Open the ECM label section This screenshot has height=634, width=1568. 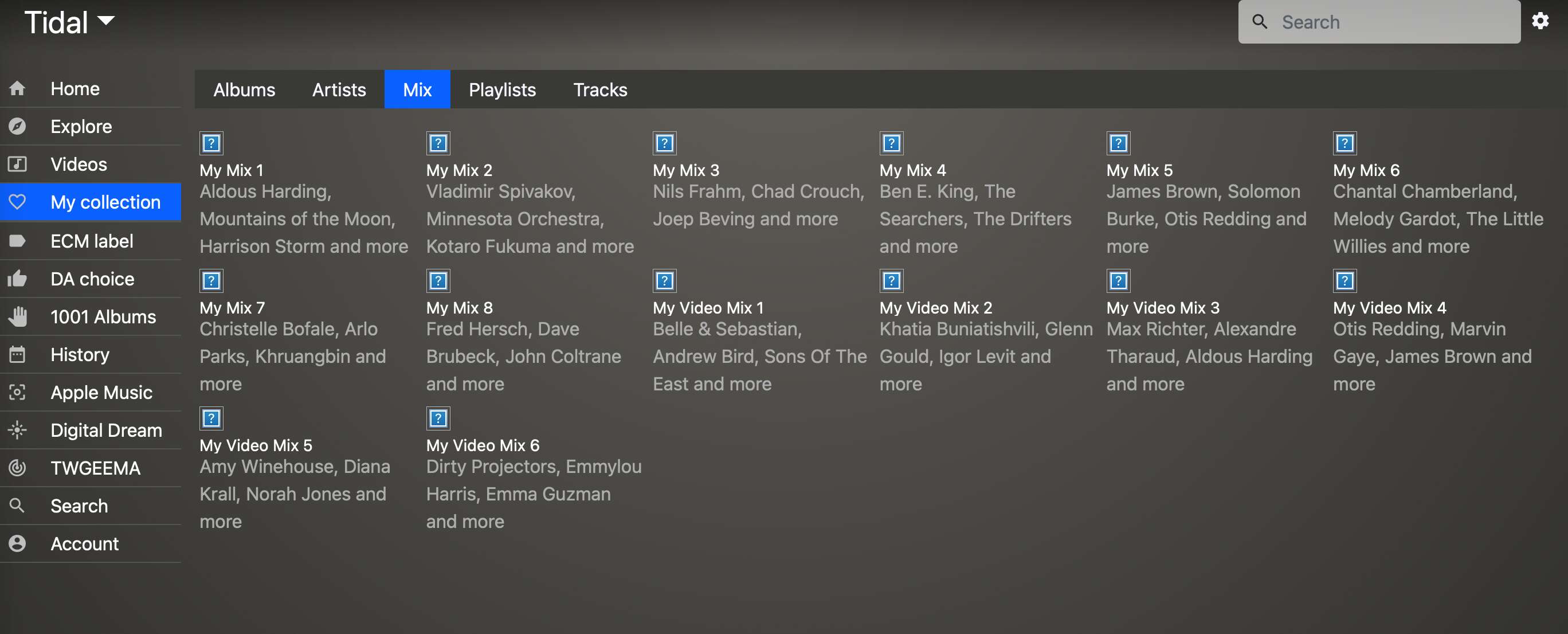click(91, 241)
